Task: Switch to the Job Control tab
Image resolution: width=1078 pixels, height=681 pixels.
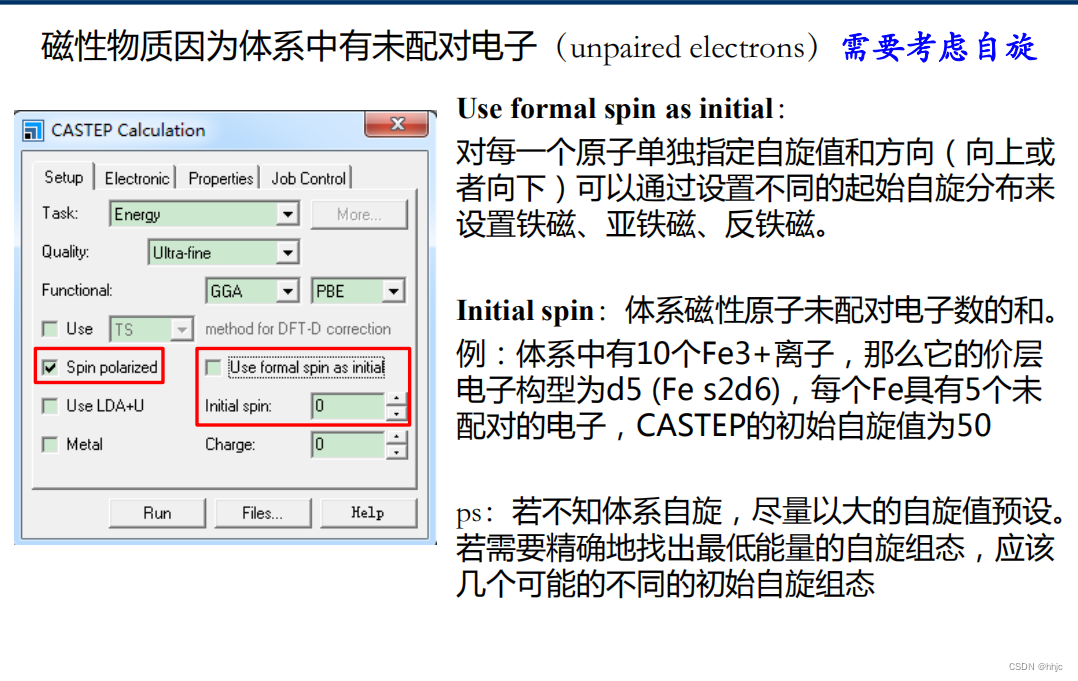Action: tap(308, 177)
